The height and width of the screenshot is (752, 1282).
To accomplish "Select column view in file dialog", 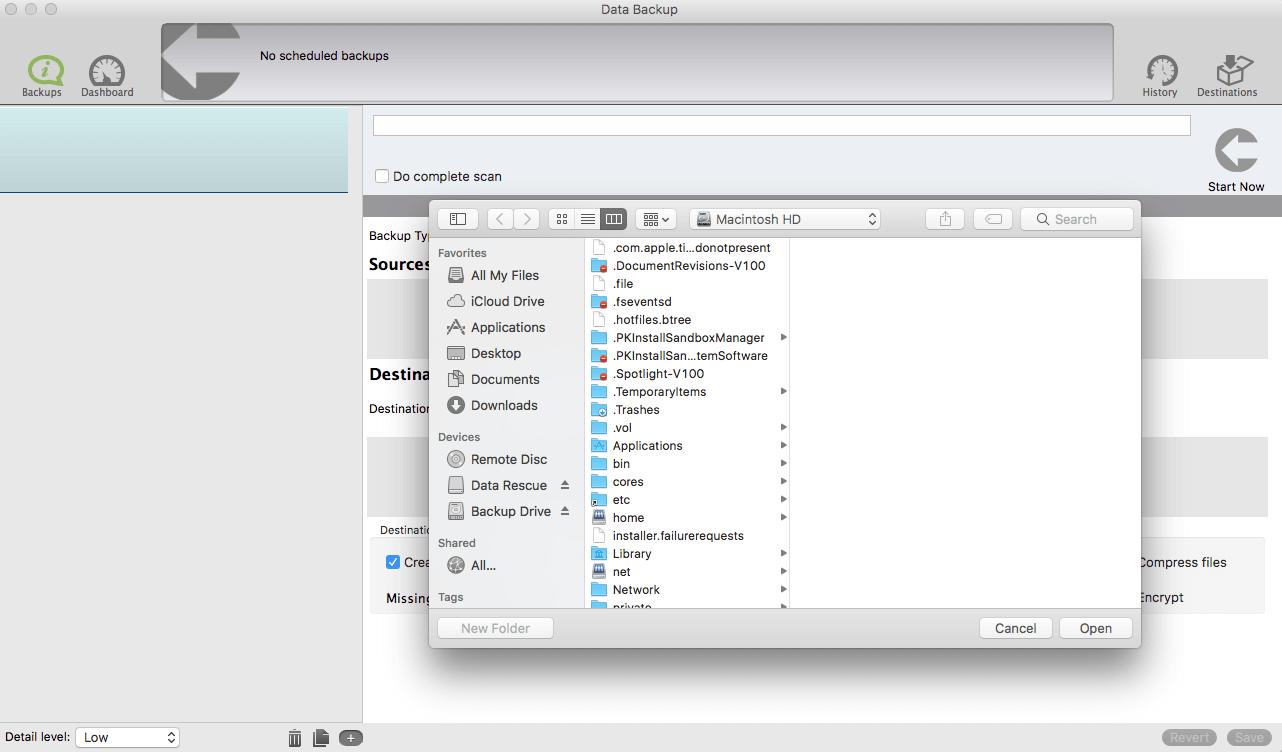I will tap(614, 219).
